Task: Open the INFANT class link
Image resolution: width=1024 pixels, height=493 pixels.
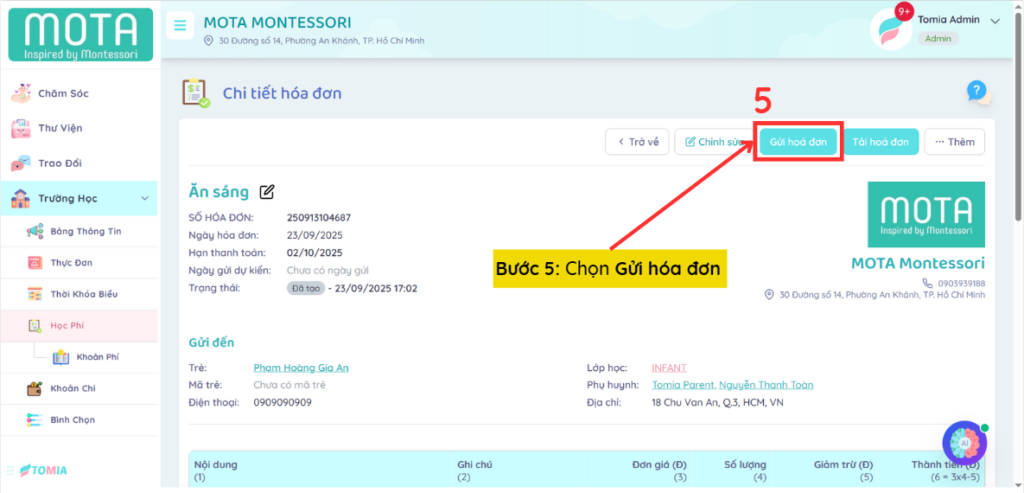Action: point(669,368)
